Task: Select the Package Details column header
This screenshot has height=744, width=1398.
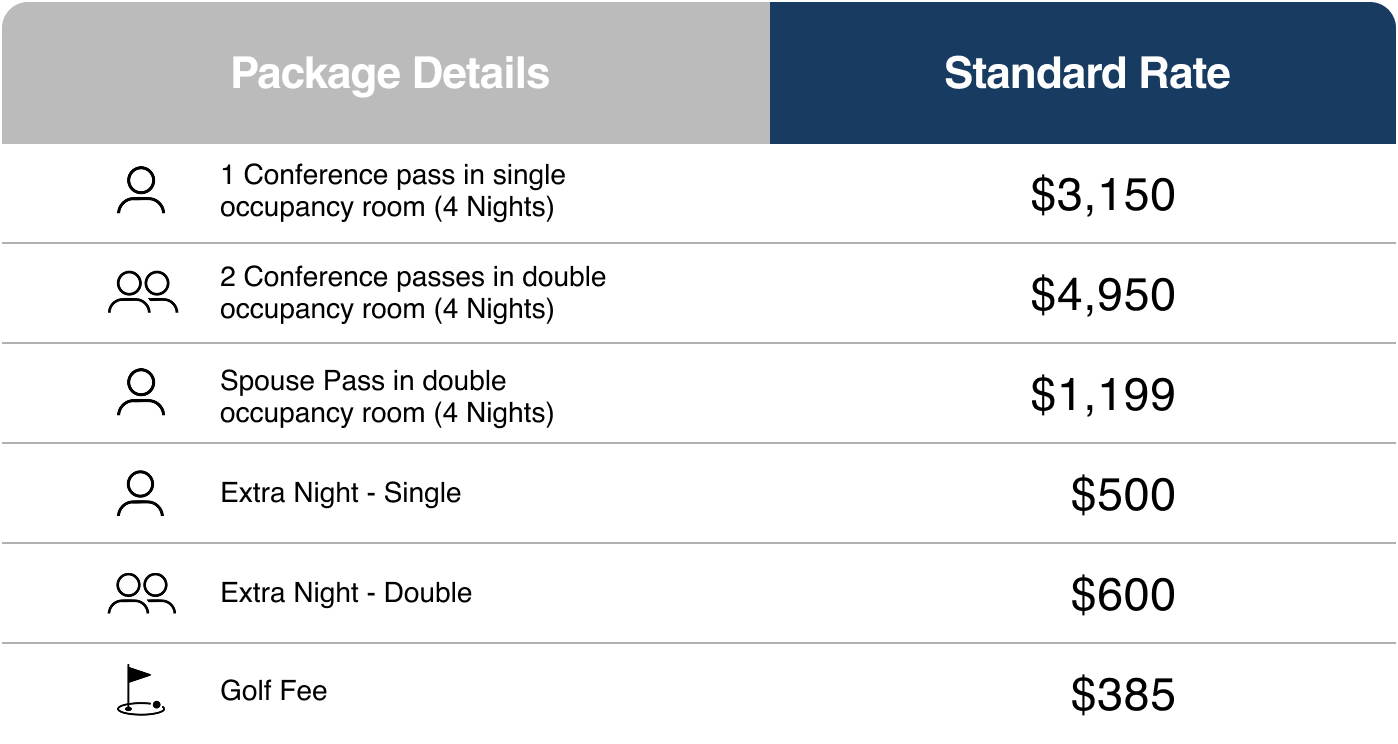Action: pos(390,74)
